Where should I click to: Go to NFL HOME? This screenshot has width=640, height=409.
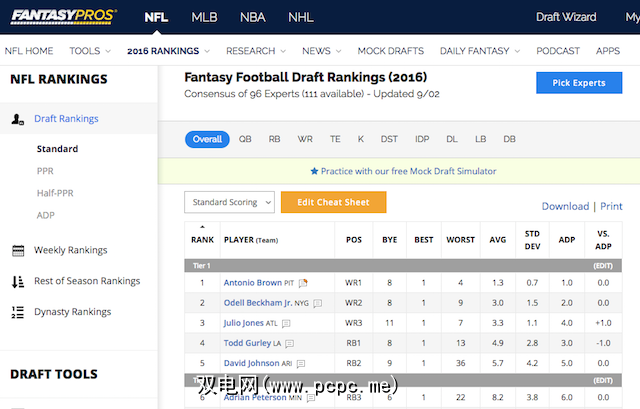click(29, 51)
